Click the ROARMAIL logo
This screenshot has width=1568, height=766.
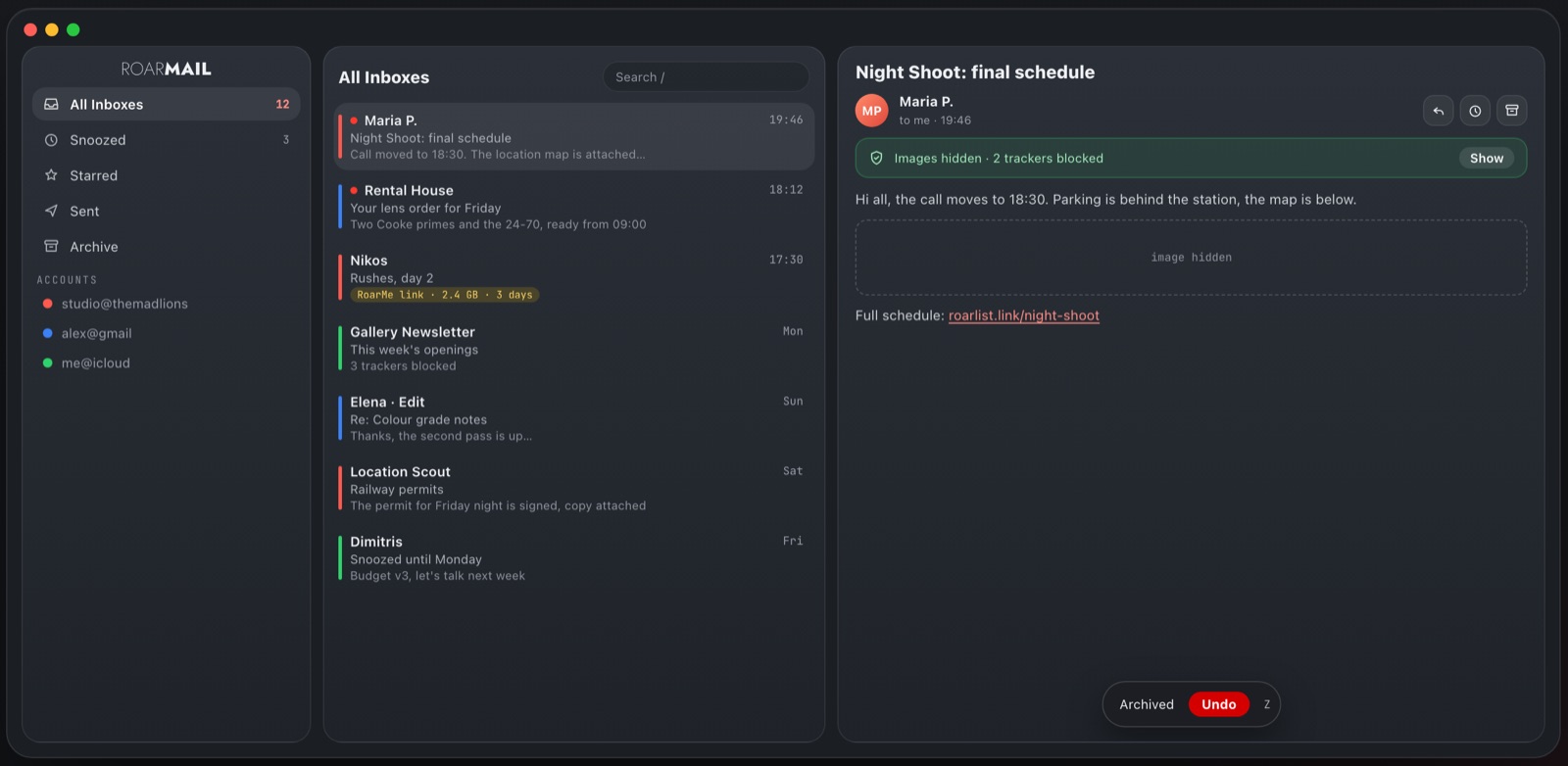(x=167, y=69)
